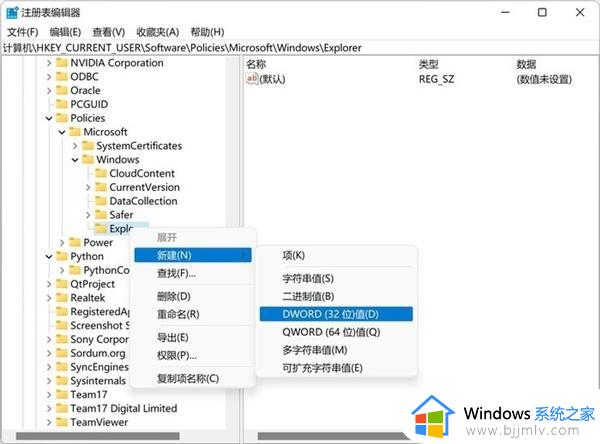
Task: Choose 删除(D) in the context menu
Action: click(193, 296)
